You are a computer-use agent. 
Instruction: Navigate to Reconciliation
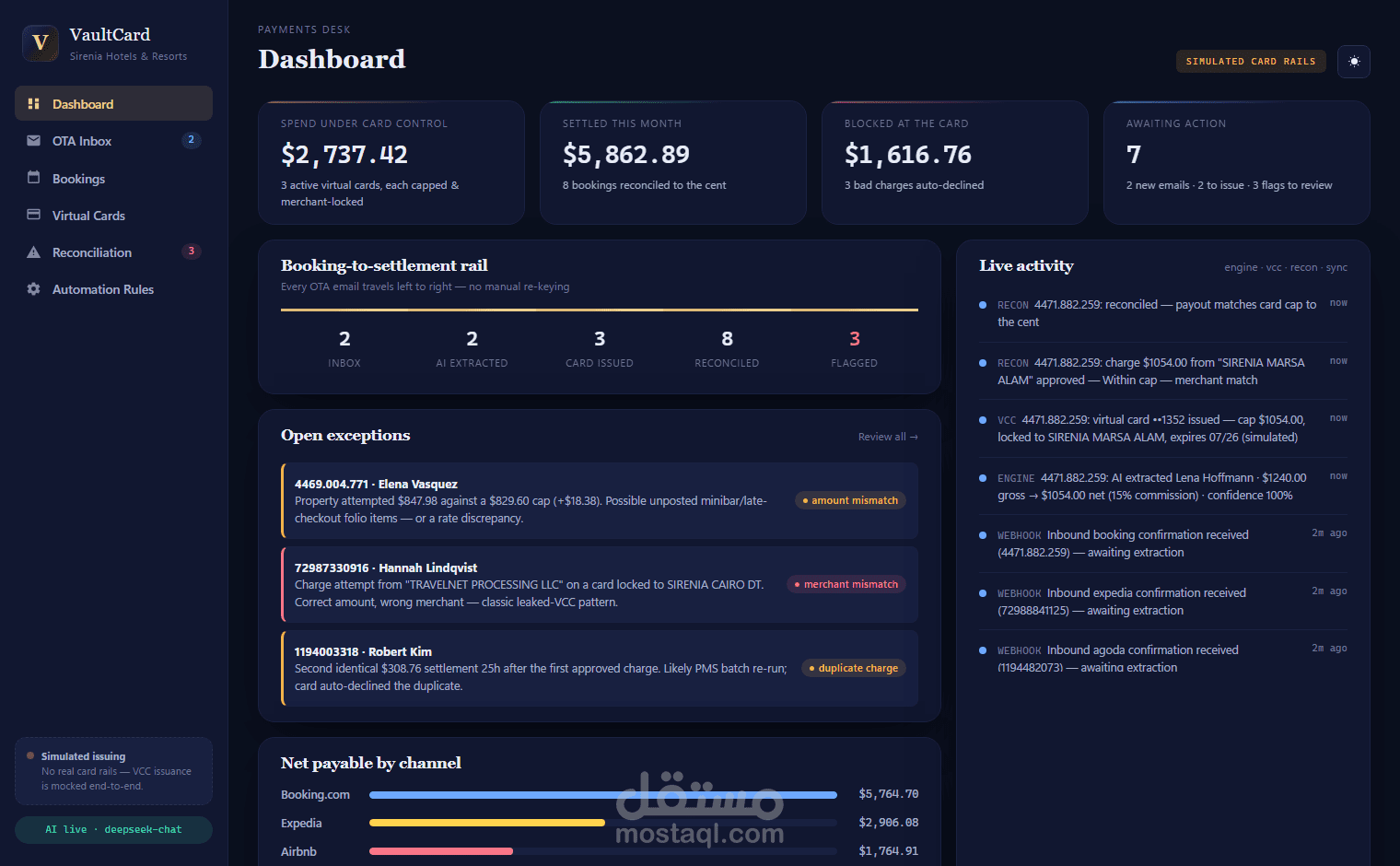(113, 252)
